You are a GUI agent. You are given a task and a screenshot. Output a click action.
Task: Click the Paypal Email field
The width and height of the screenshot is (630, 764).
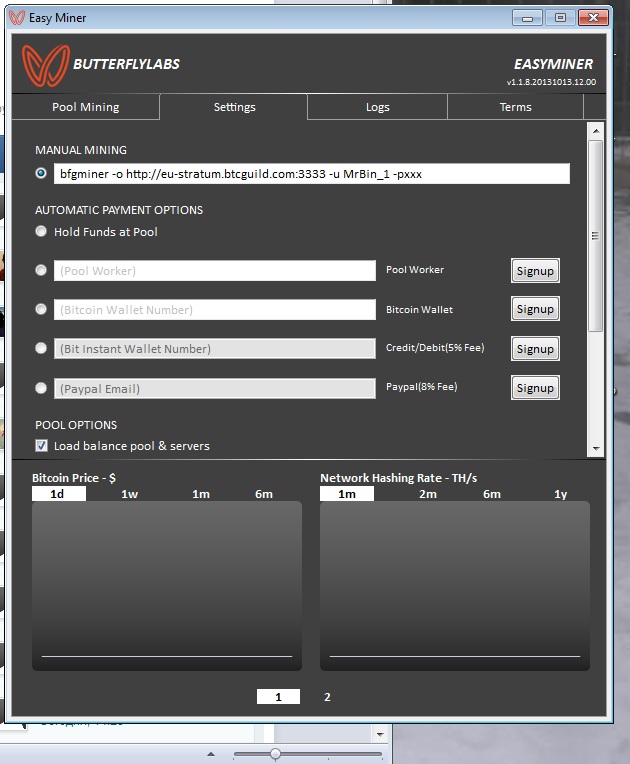215,388
